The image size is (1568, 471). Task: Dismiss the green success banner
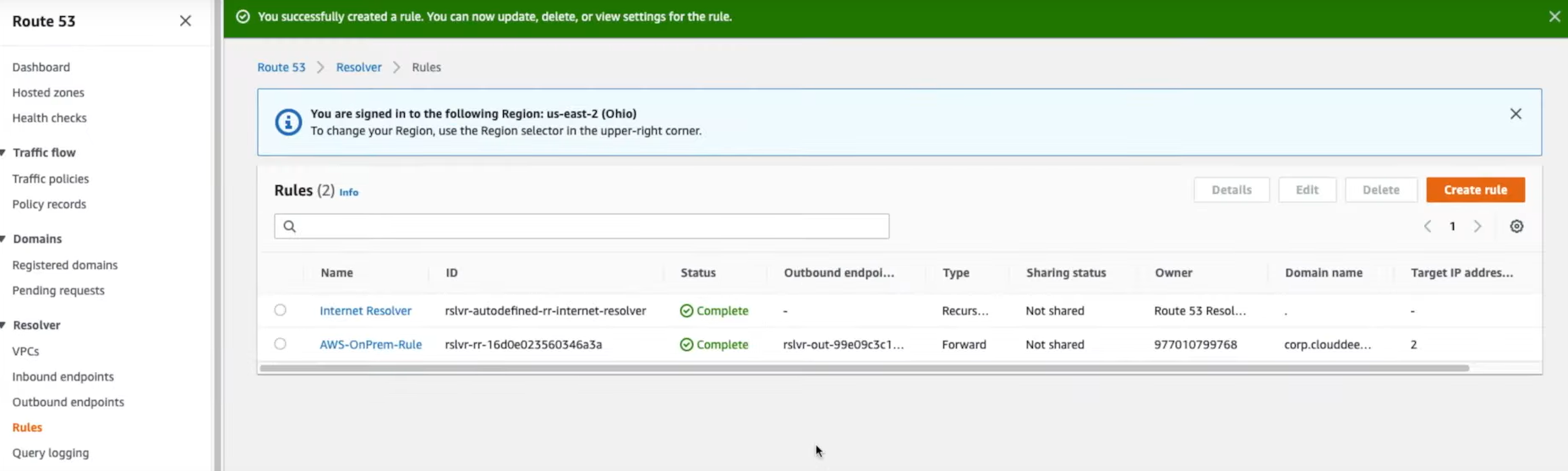tap(1554, 16)
